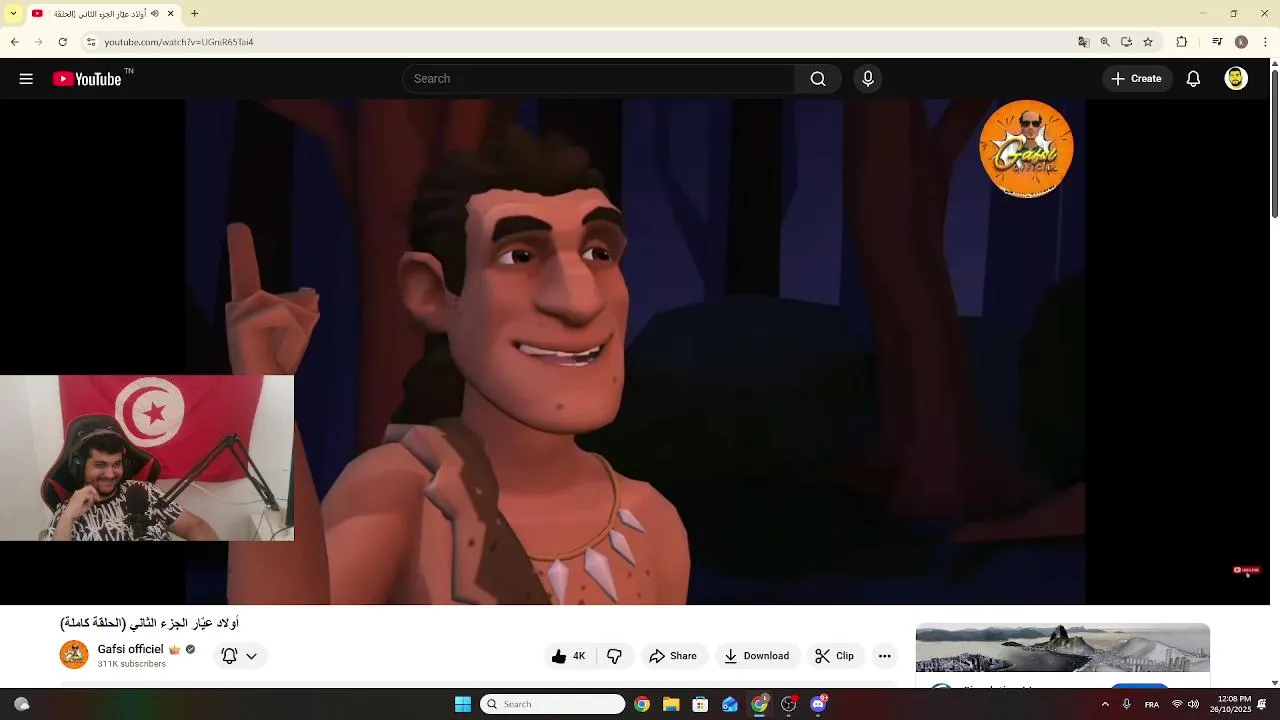
Task: Create a Clip of the video
Action: click(x=835, y=656)
